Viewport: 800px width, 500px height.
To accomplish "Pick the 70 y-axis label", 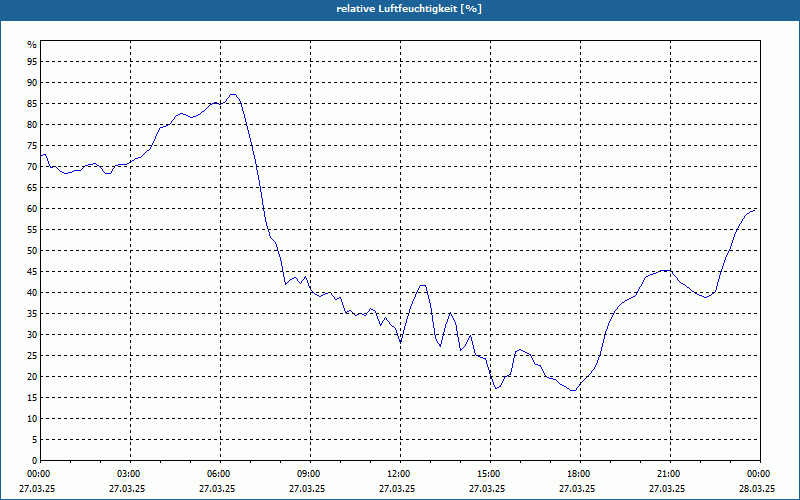I will [x=32, y=167].
